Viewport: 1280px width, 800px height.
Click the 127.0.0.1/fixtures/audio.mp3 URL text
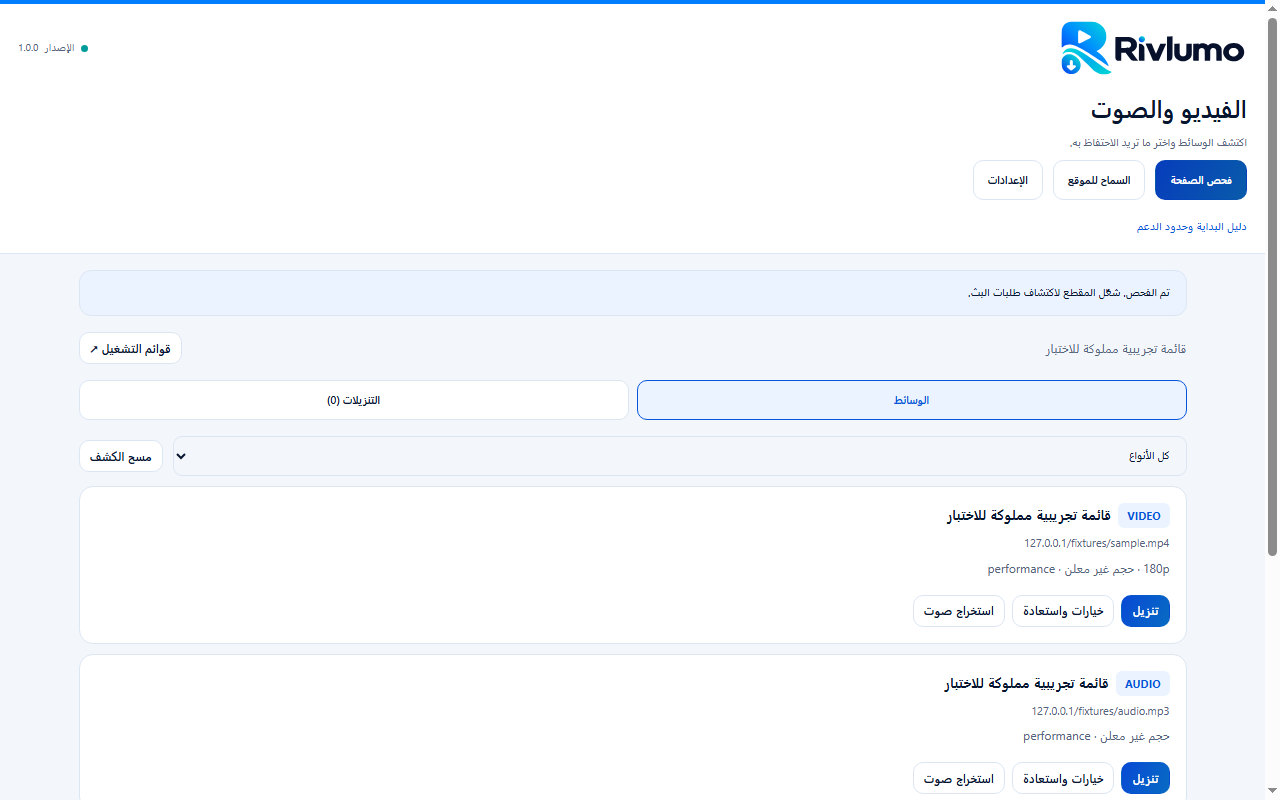pyautogui.click(x=1100, y=711)
